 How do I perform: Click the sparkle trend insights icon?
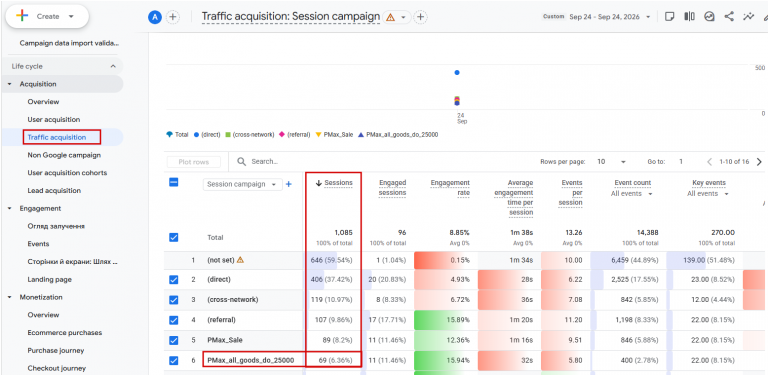pos(748,17)
